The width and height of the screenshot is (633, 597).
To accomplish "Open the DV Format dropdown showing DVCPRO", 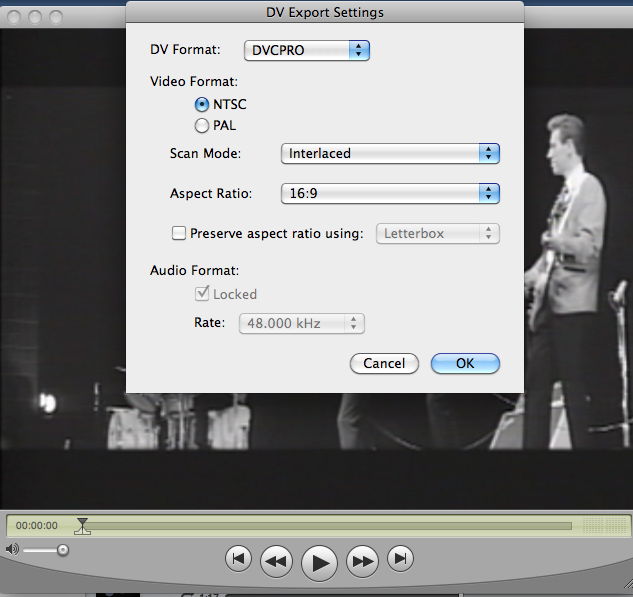I will pyautogui.click(x=307, y=50).
